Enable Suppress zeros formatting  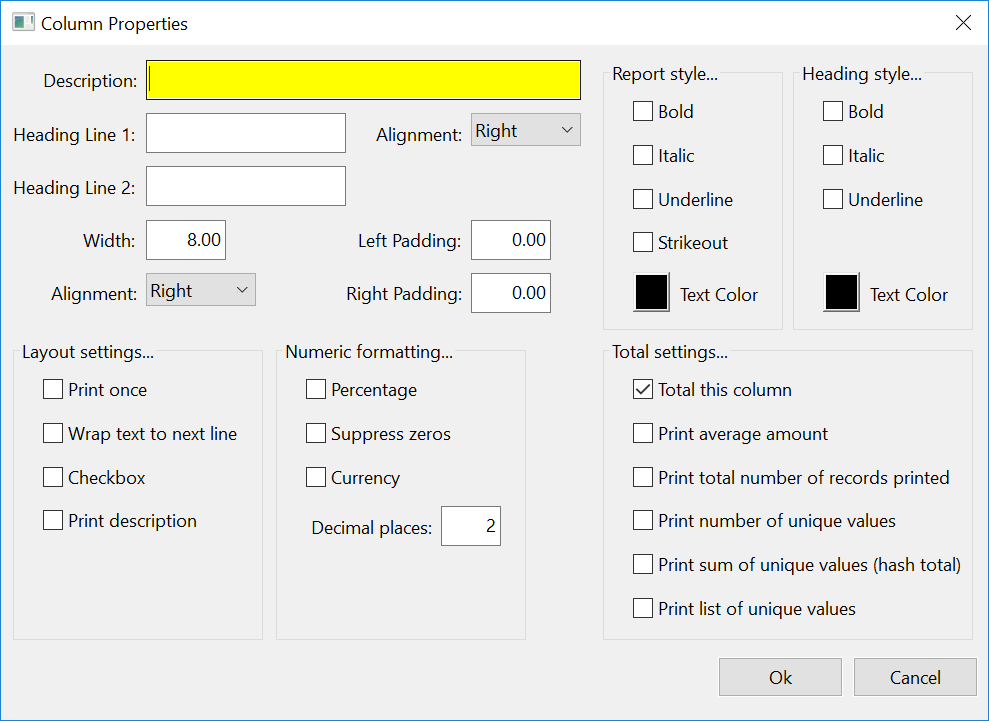(316, 434)
